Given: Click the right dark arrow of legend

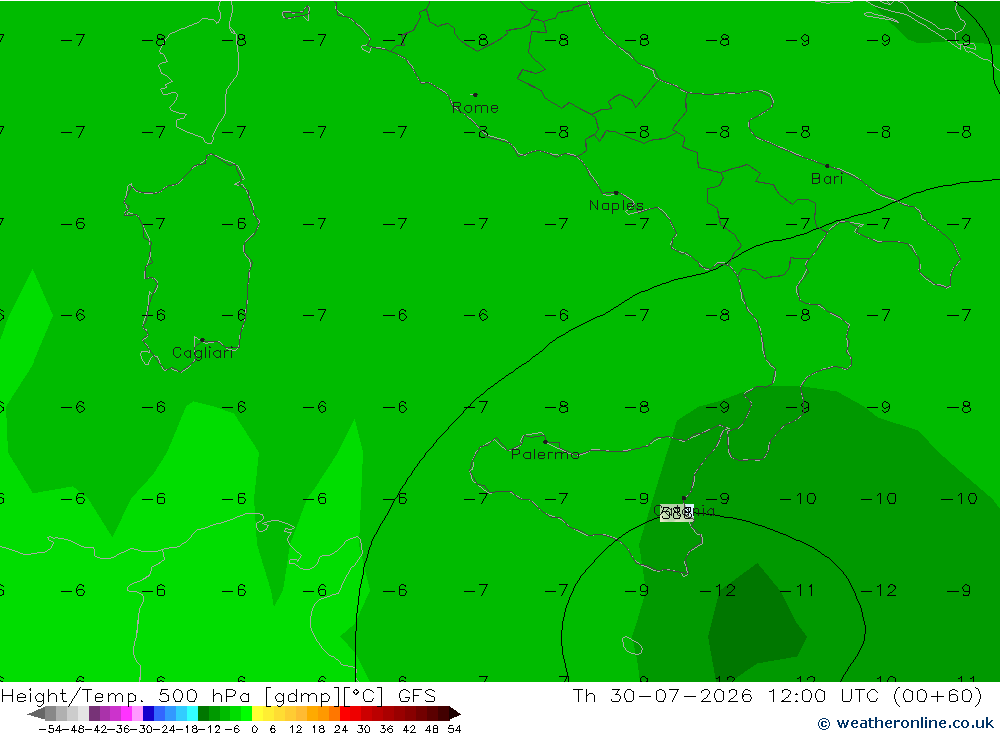Looking at the screenshot, I should point(455,713).
